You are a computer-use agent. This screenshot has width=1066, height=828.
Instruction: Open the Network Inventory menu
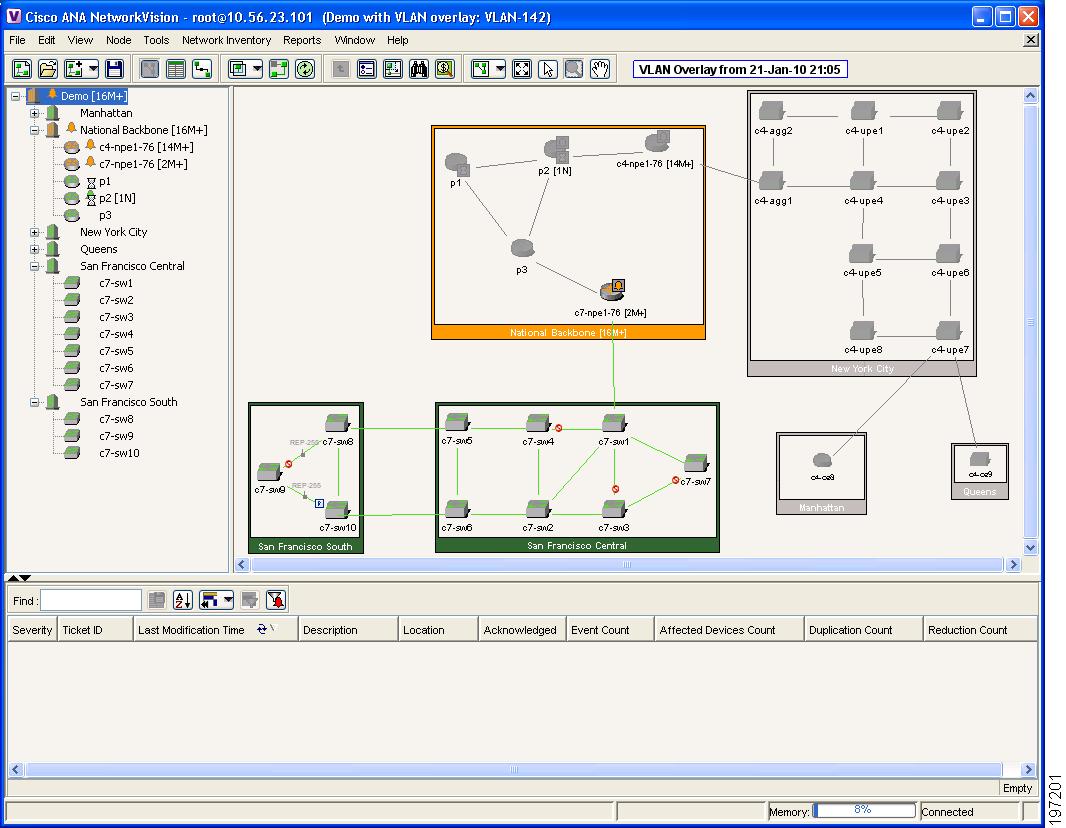(x=226, y=41)
